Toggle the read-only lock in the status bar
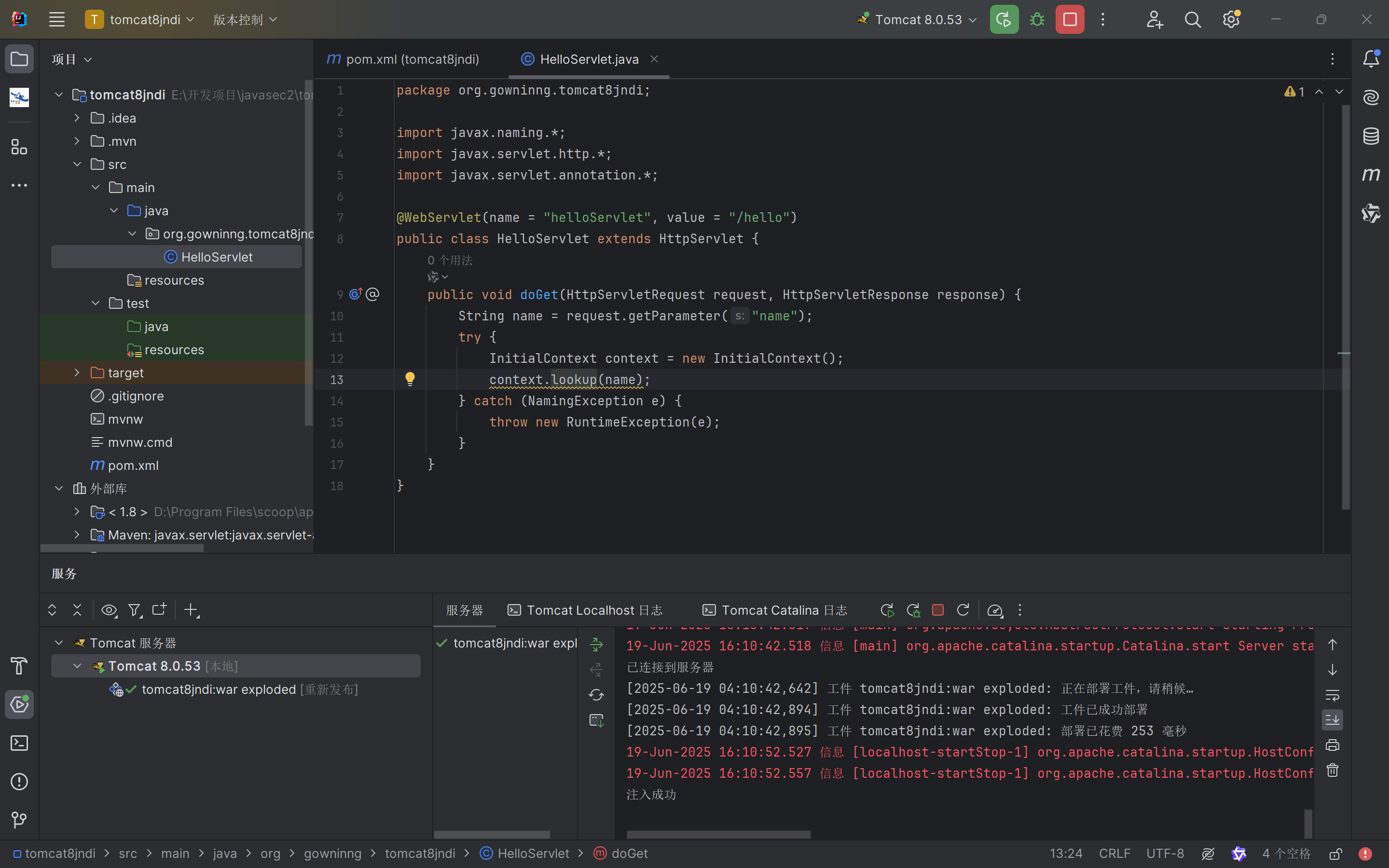This screenshot has height=868, width=1389. (1335, 854)
